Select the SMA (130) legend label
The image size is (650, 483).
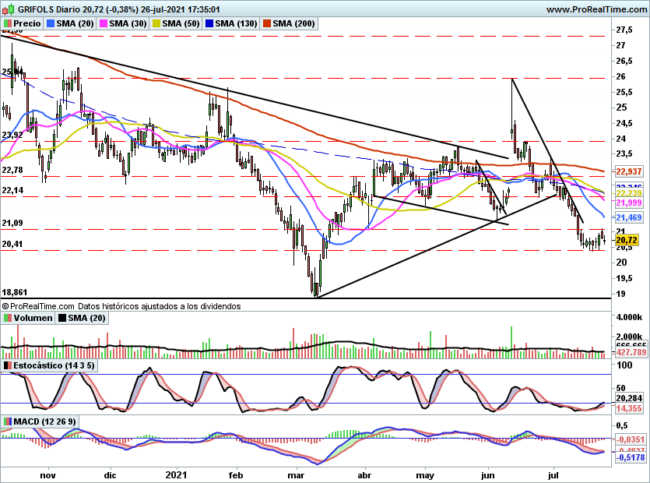click(236, 24)
